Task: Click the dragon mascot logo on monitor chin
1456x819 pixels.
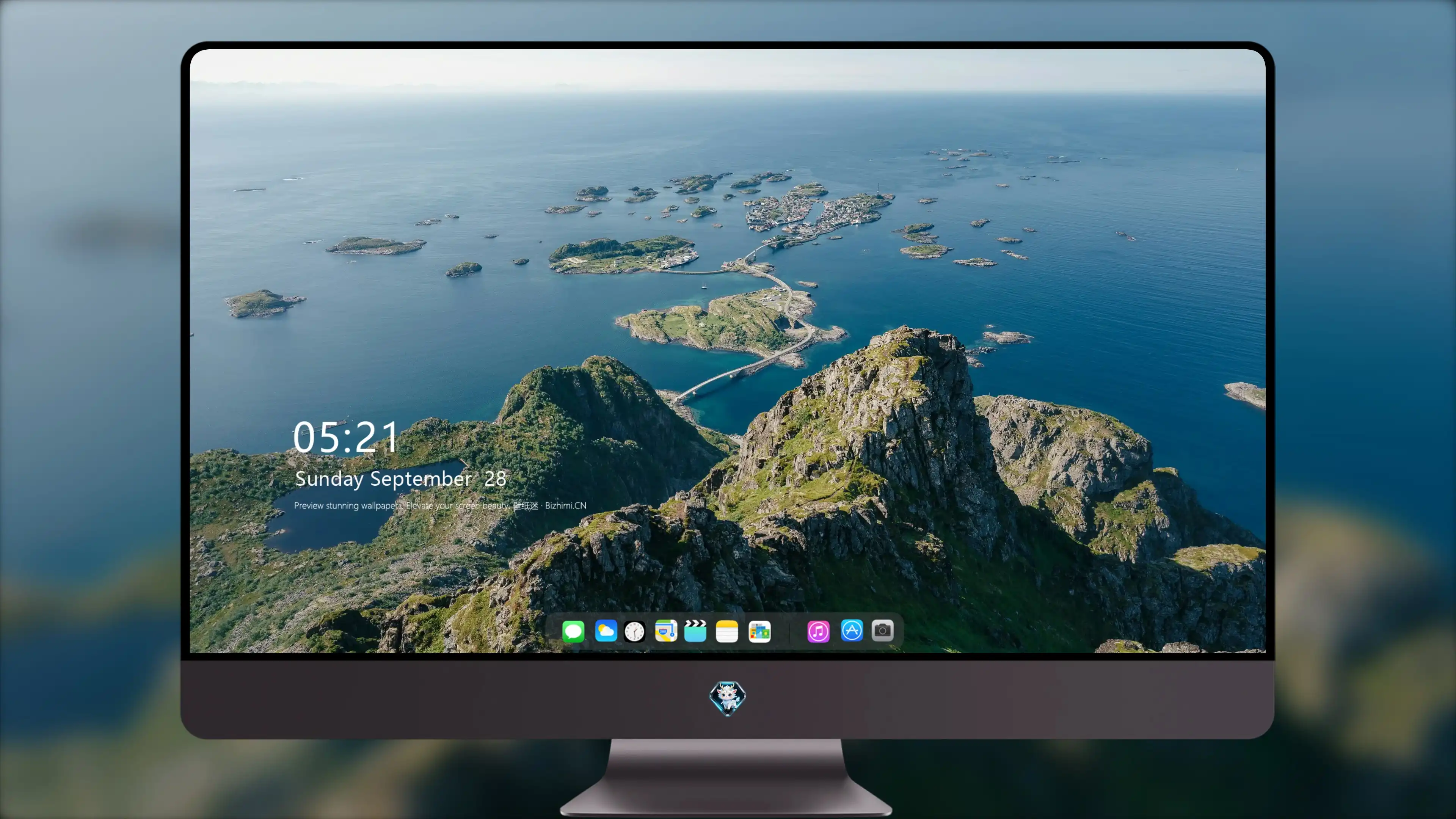Action: pos(728,698)
